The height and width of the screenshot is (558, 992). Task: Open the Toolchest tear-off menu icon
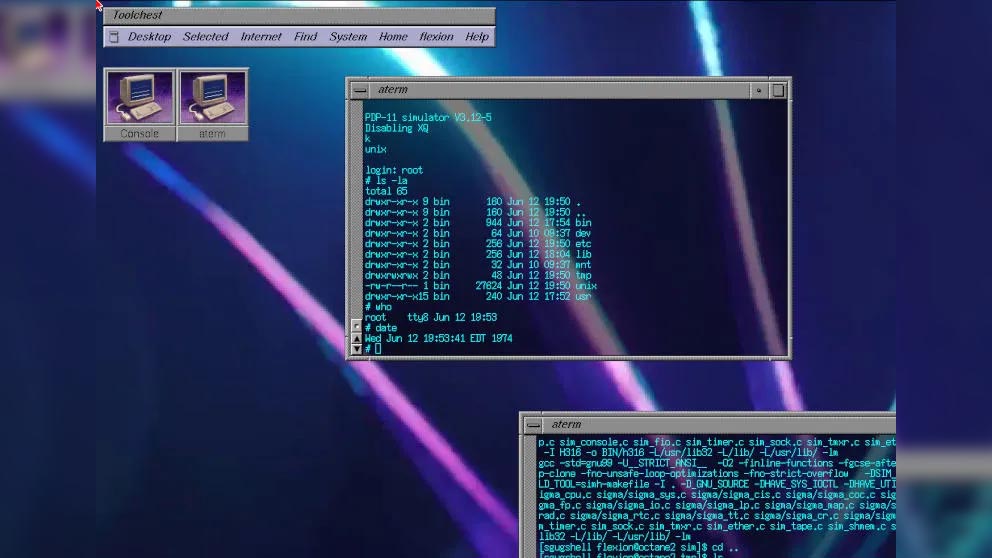pyautogui.click(x=114, y=37)
